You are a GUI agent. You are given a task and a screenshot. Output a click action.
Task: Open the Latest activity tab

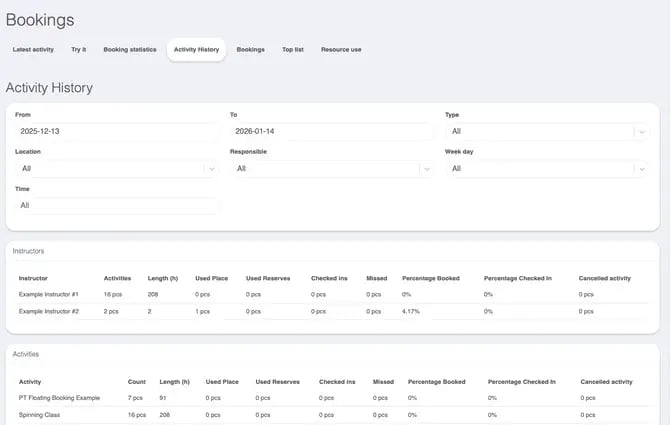pyautogui.click(x=33, y=49)
